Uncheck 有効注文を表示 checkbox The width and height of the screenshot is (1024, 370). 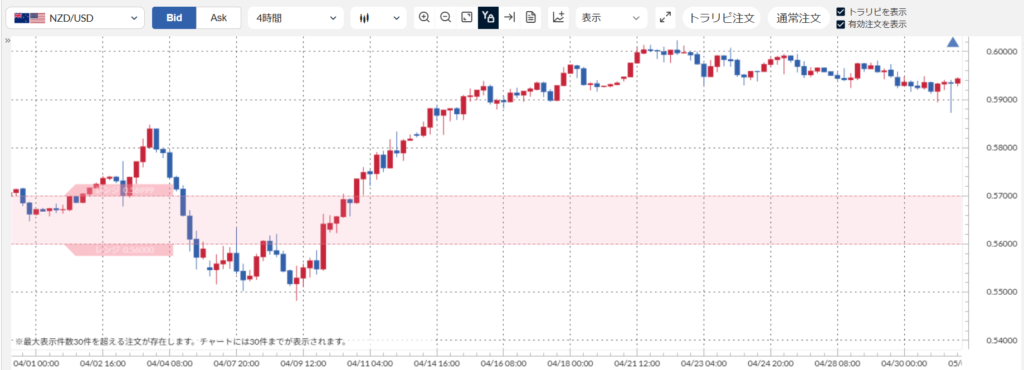840,24
